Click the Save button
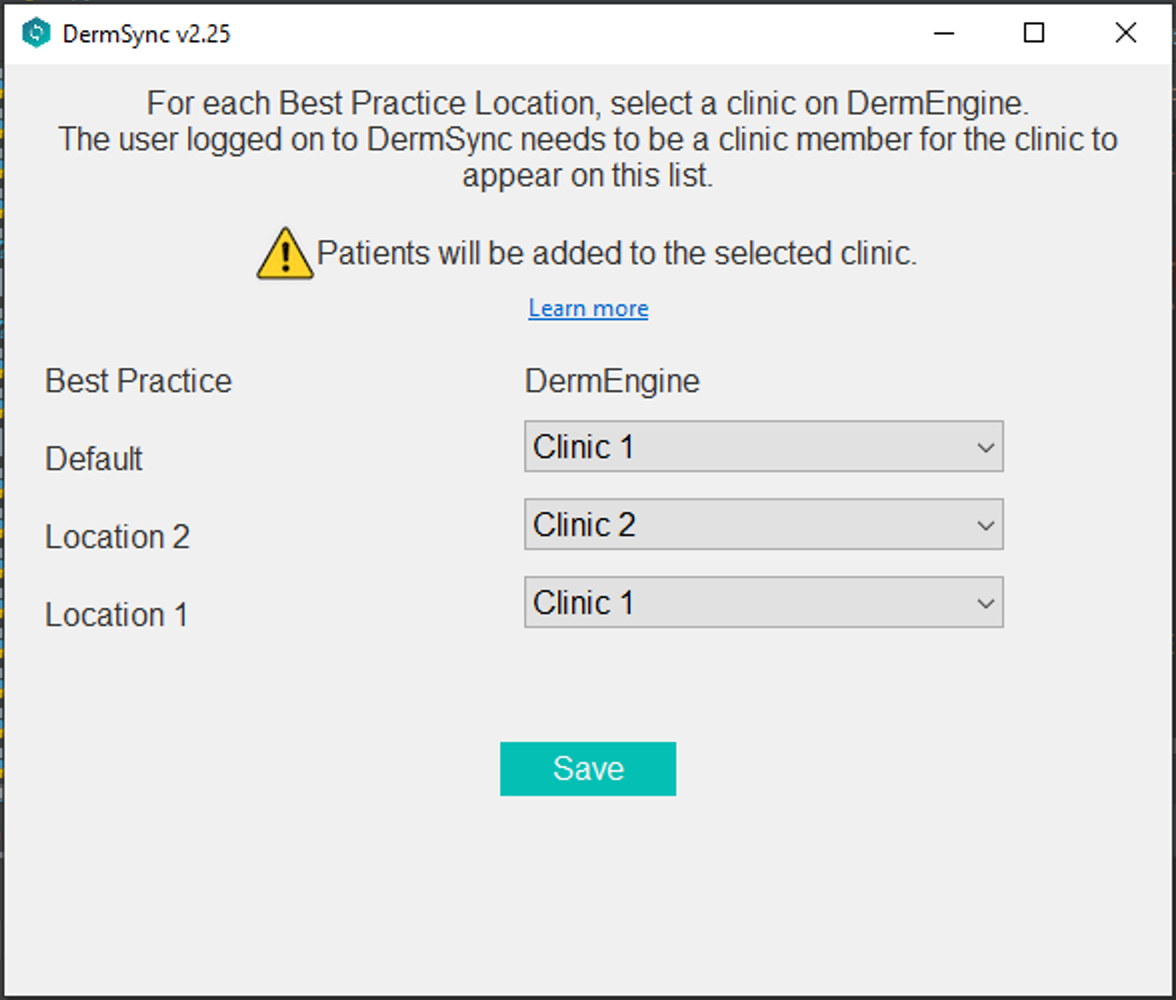1176x1000 pixels. [588, 768]
